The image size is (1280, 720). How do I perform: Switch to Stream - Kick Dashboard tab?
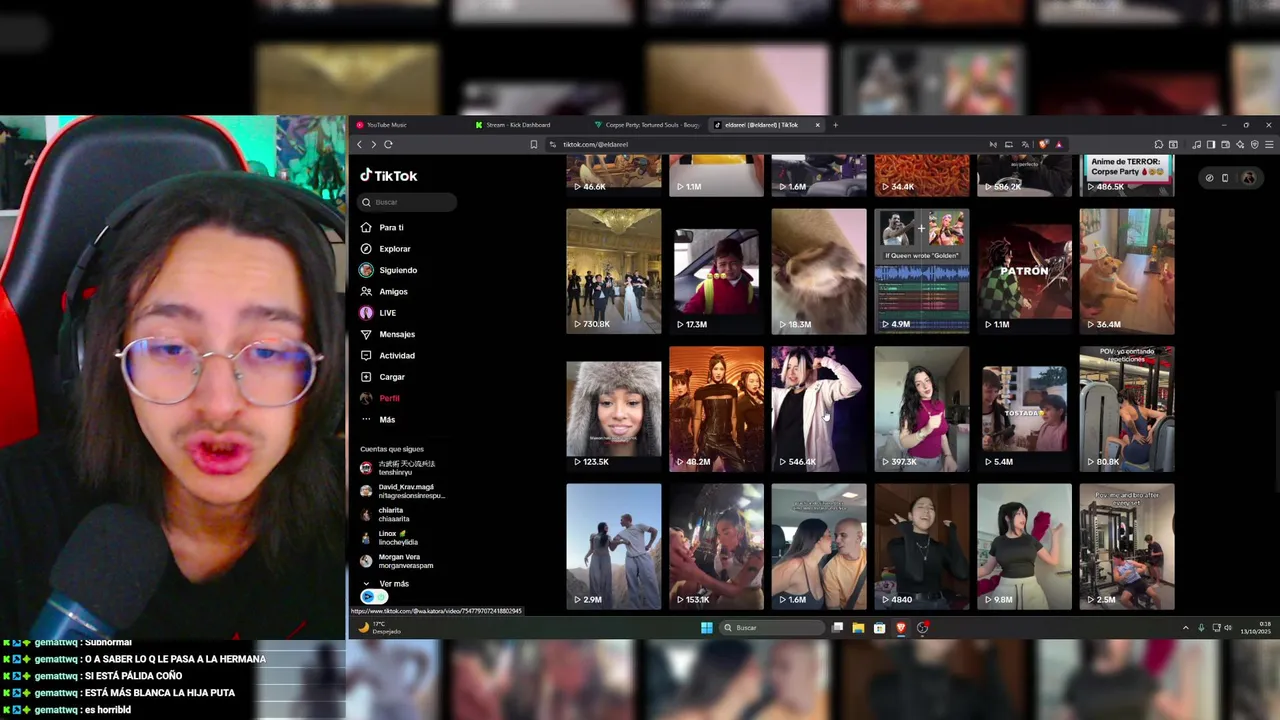pyautogui.click(x=517, y=125)
